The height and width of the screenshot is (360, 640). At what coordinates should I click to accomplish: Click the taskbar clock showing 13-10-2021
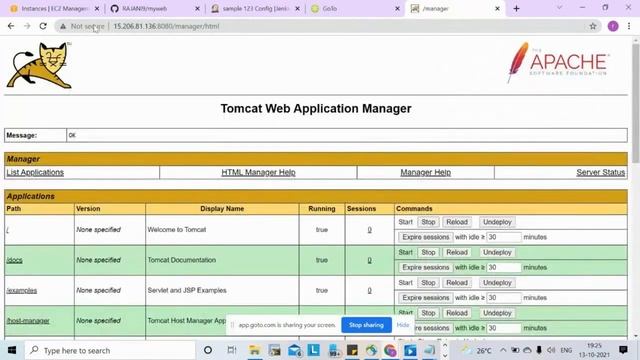[x=594, y=350]
